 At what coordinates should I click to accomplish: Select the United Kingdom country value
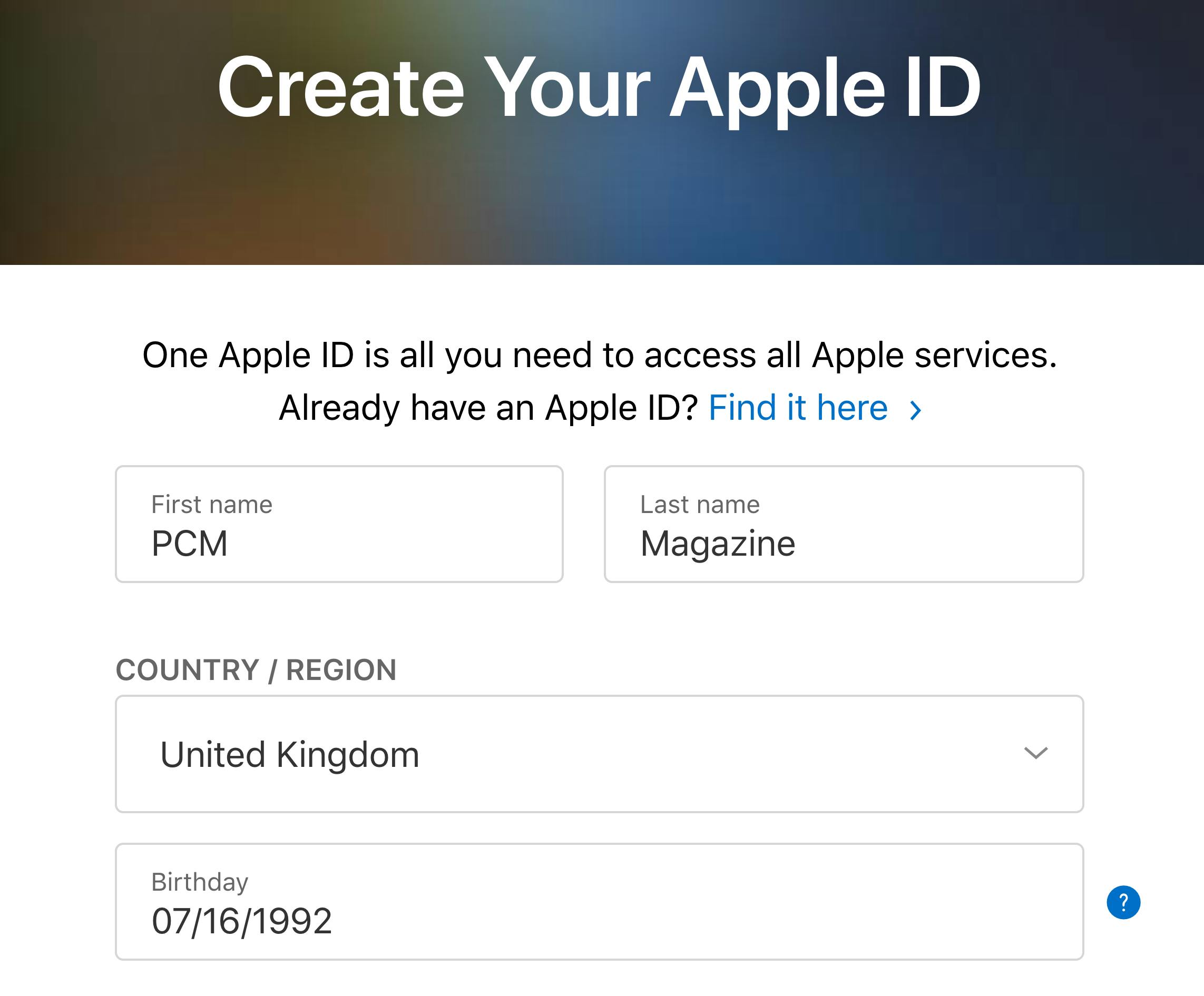click(x=289, y=754)
